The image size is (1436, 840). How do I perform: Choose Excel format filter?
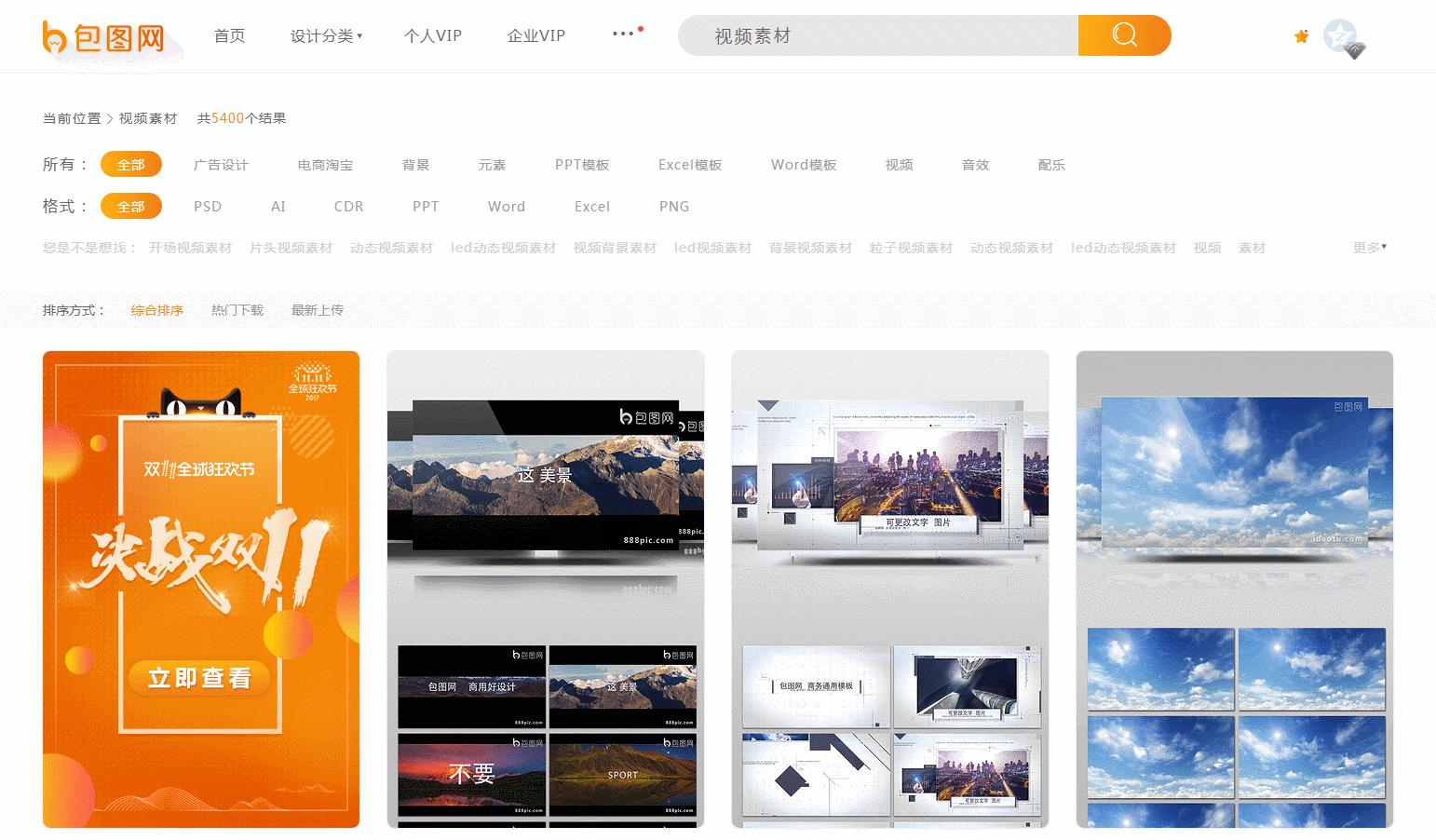point(592,207)
